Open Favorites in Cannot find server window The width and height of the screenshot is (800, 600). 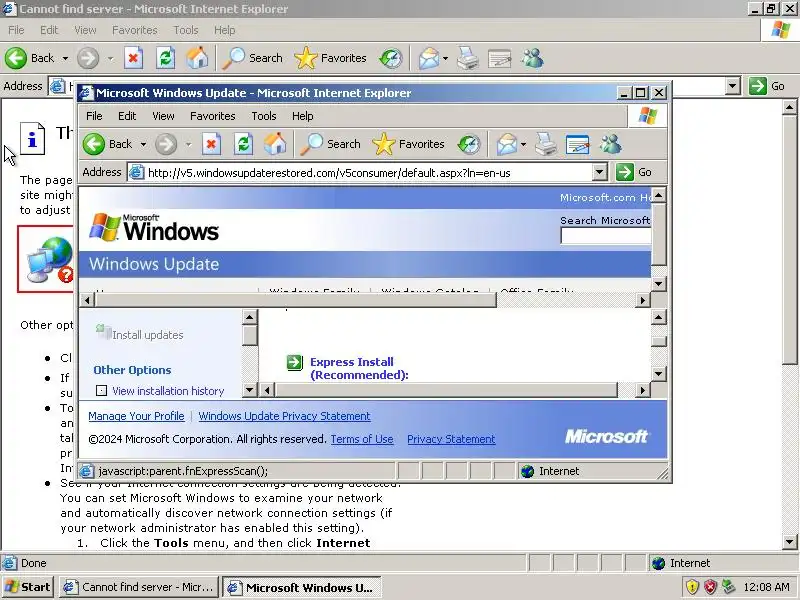(x=331, y=58)
